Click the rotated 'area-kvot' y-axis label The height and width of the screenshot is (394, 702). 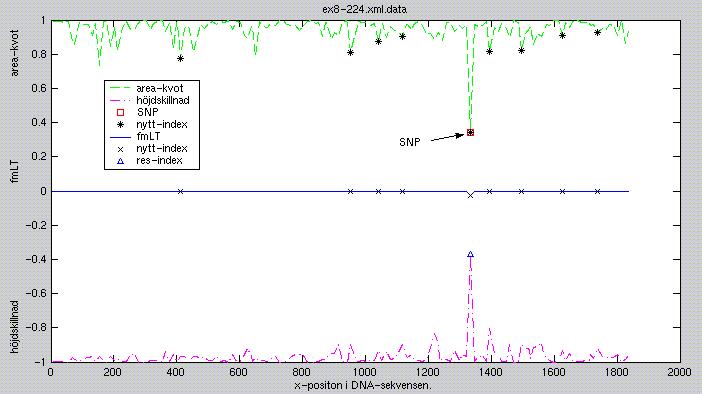click(x=15, y=53)
